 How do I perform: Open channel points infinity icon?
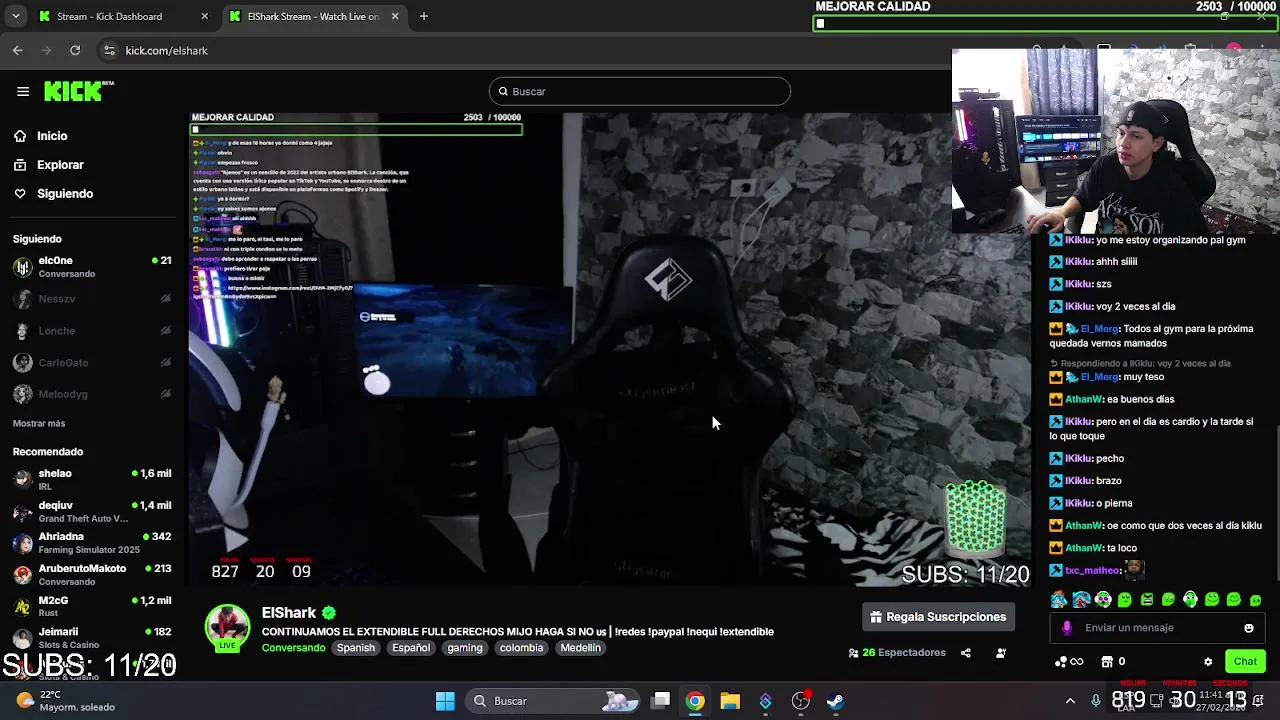(x=1069, y=661)
